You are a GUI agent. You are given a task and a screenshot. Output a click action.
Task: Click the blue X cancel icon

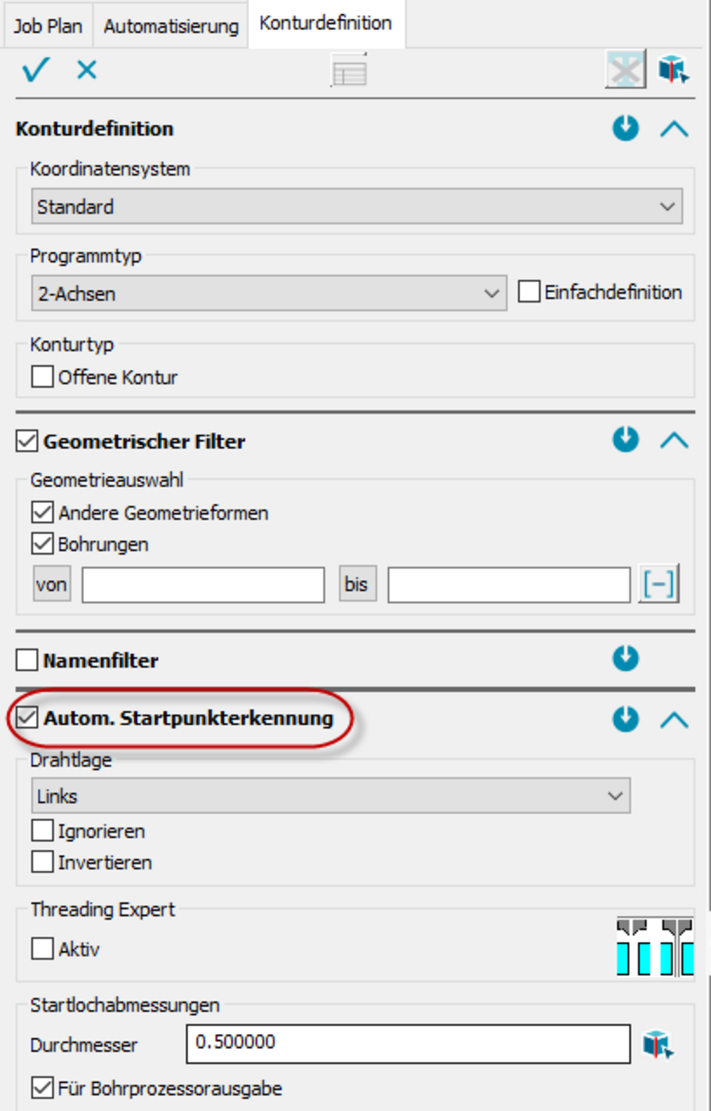pos(87,70)
